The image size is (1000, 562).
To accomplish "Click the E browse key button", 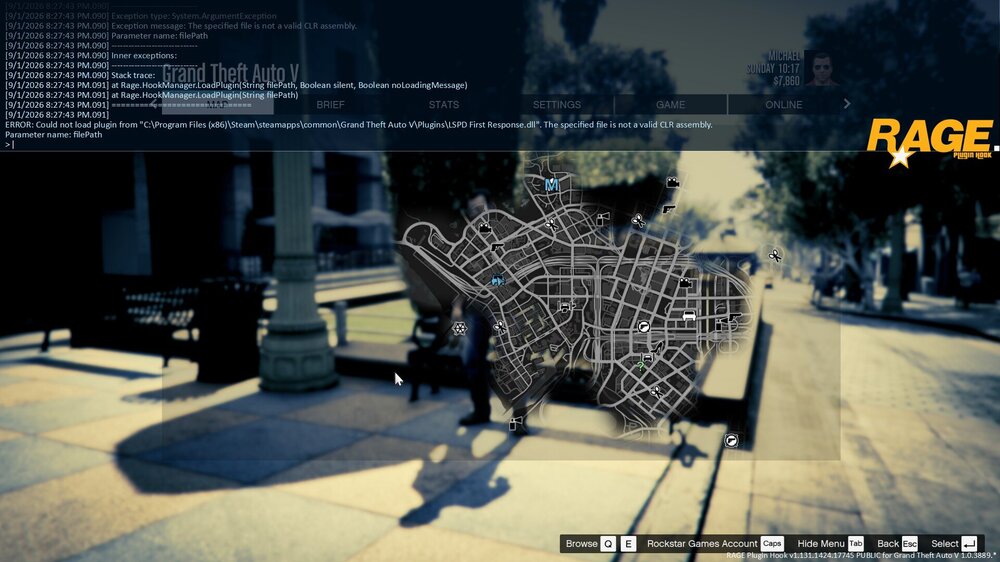I will pyautogui.click(x=628, y=544).
